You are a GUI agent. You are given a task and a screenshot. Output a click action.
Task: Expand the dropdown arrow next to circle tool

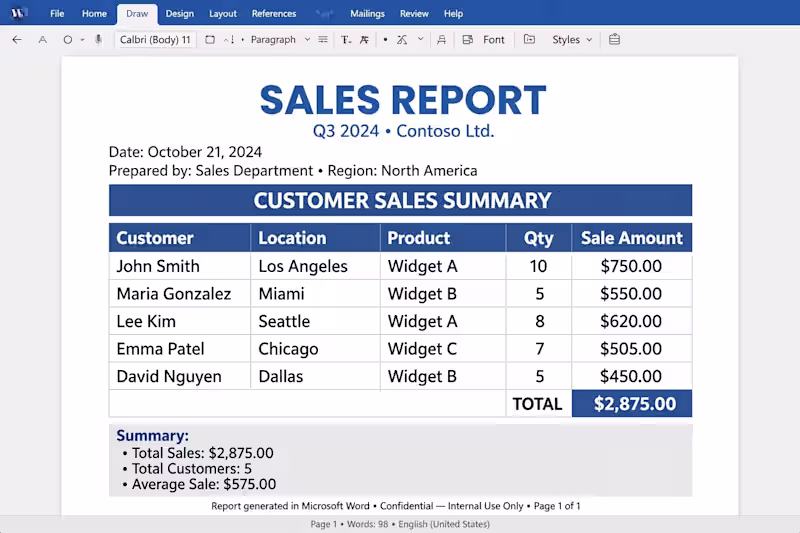point(82,40)
